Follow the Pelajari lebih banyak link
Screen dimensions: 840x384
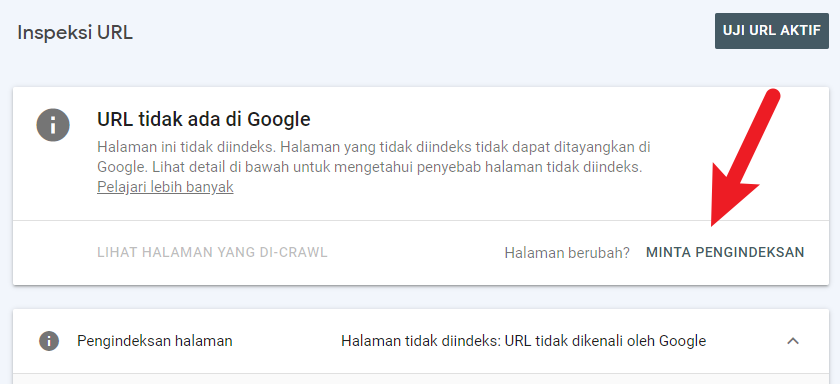(165, 187)
